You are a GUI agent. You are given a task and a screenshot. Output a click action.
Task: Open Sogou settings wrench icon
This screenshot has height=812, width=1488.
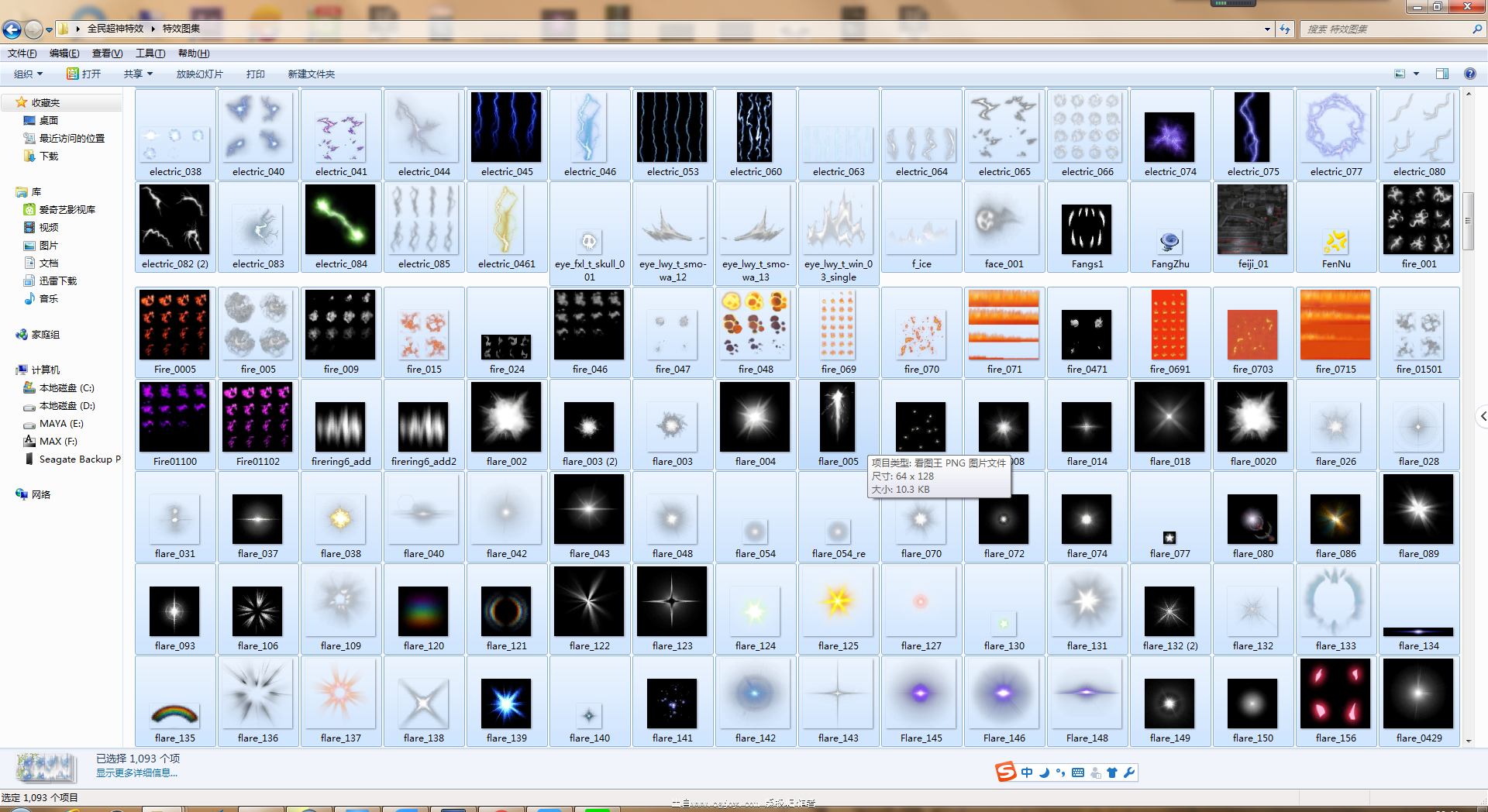coord(1129,772)
